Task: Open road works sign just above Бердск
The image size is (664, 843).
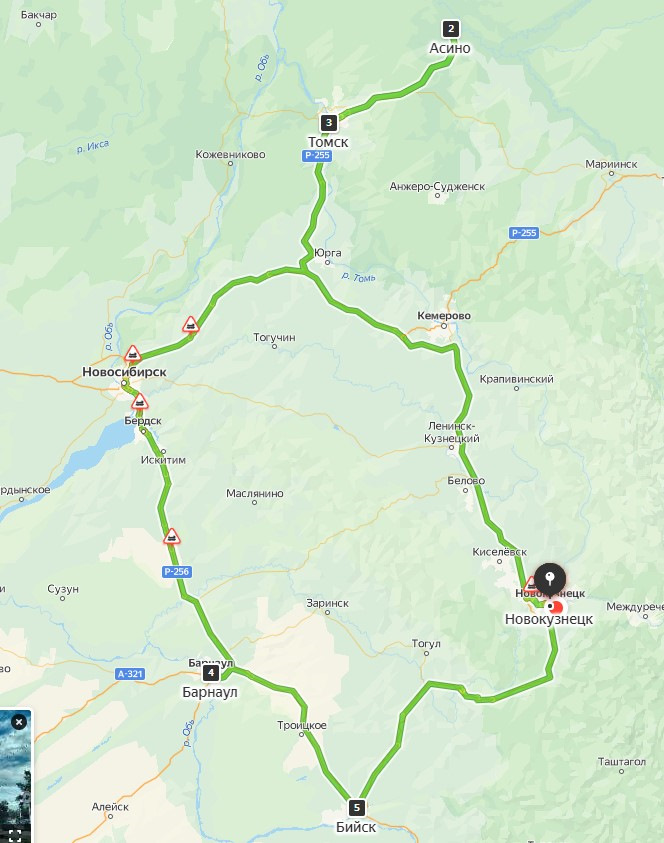Action: 140,401
